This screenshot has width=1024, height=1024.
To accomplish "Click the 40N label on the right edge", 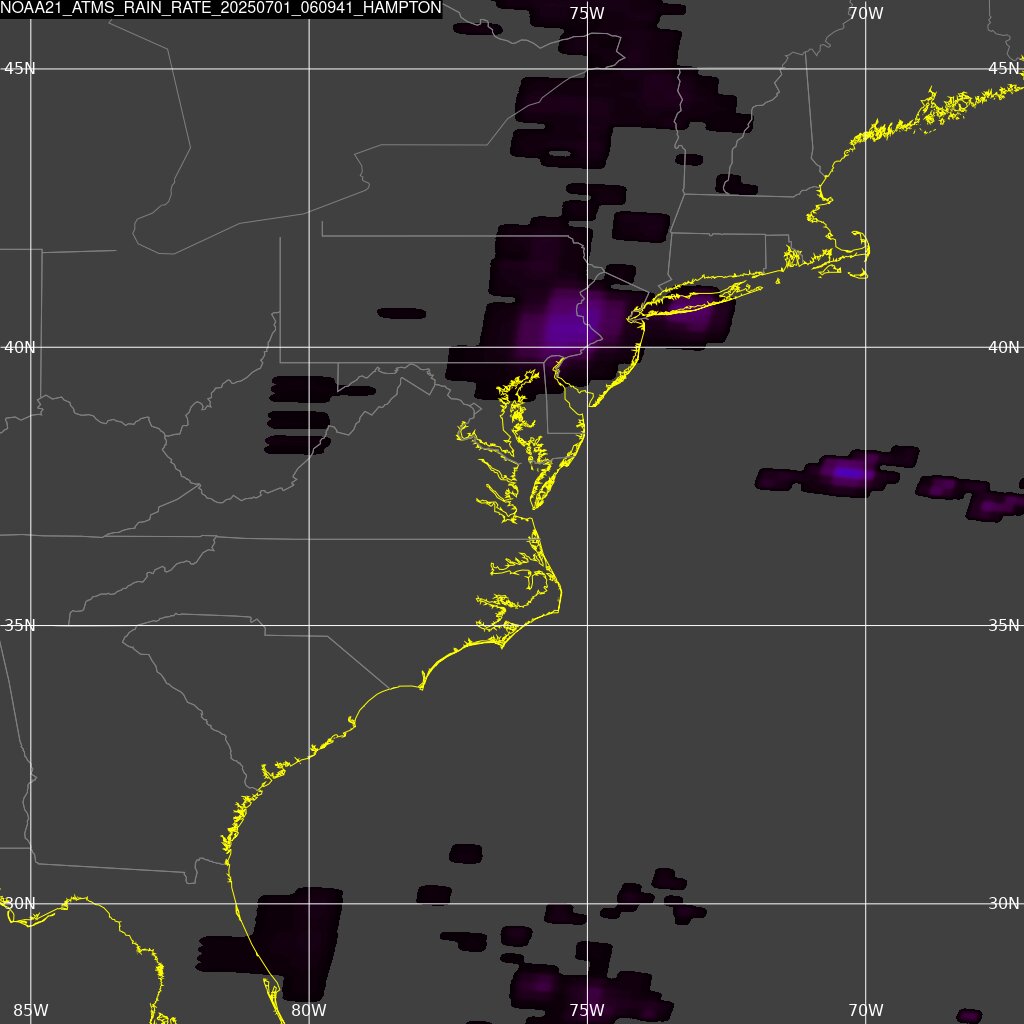I will tap(1004, 347).
